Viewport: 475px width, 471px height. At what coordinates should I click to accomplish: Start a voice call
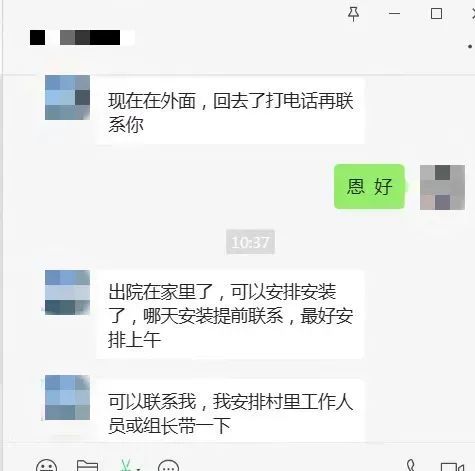(x=411, y=465)
